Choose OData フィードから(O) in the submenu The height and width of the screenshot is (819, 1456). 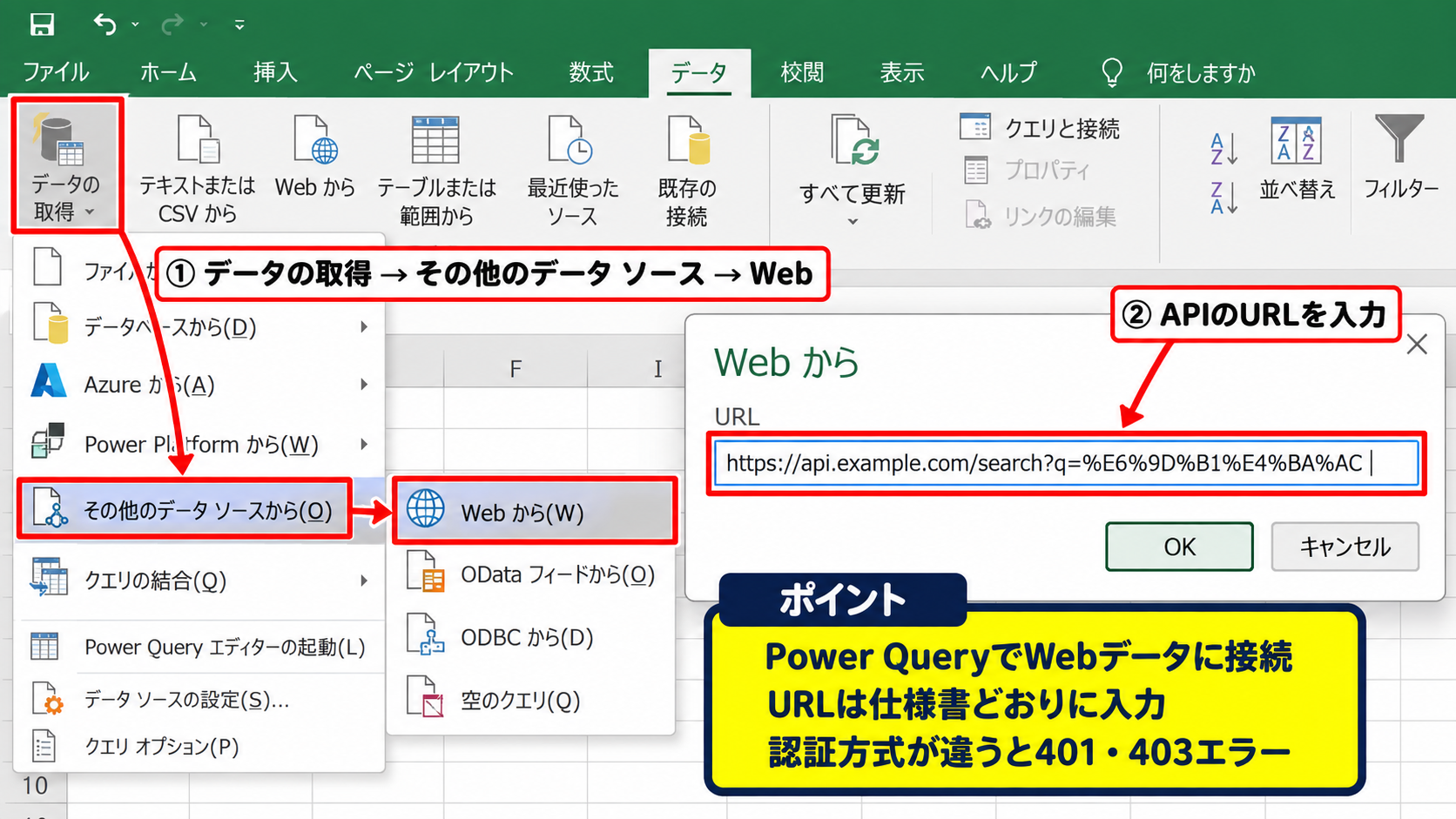532,574
